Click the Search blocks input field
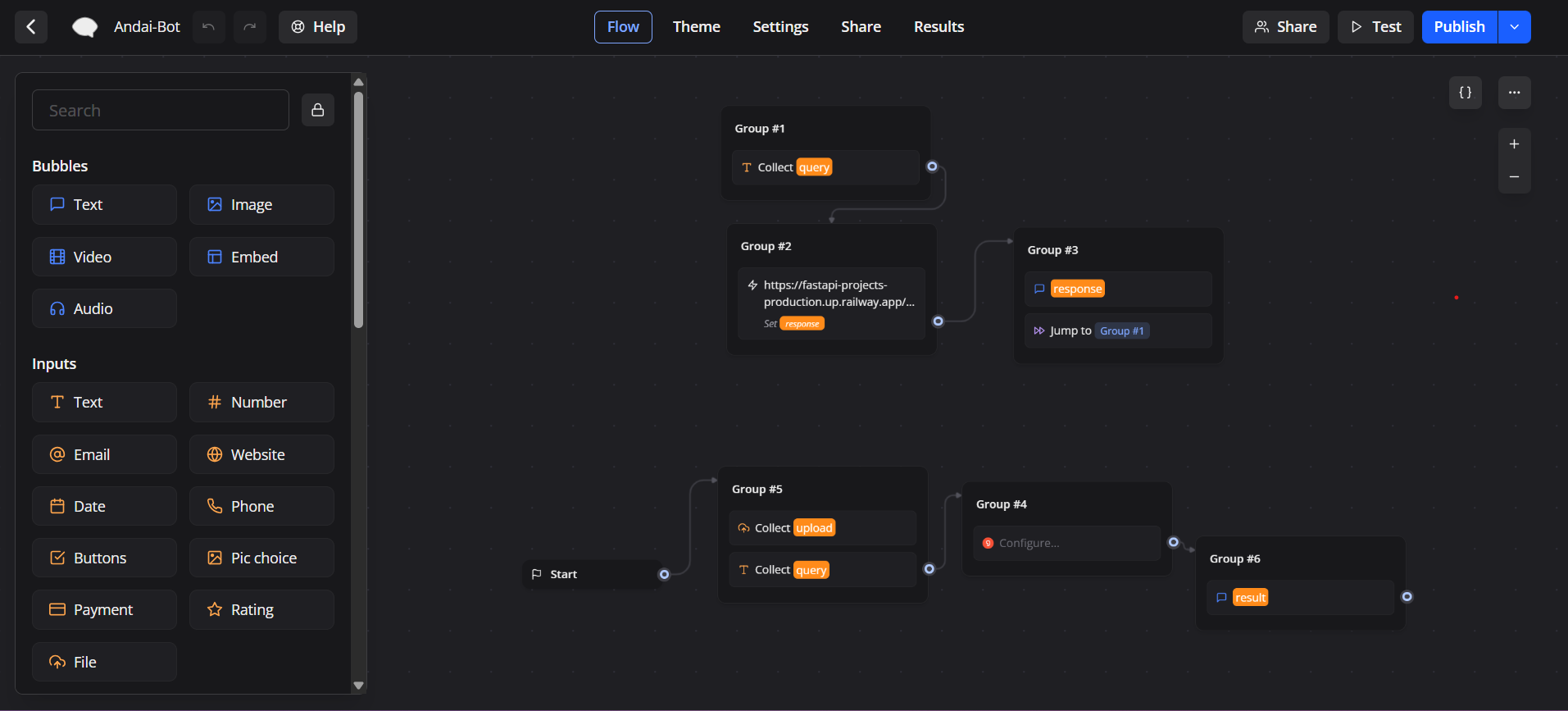Screen dimensions: 1568x711 [161, 110]
